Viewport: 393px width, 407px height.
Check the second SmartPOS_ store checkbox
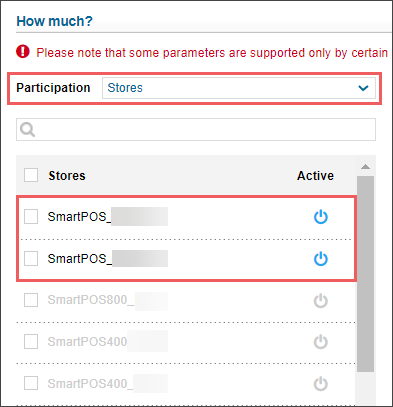(31, 258)
